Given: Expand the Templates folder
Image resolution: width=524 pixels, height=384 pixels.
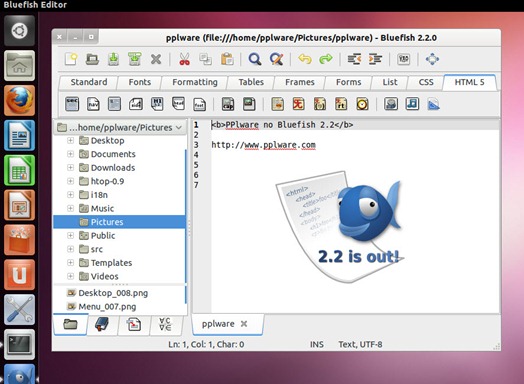Looking at the screenshot, I should click(x=70, y=263).
